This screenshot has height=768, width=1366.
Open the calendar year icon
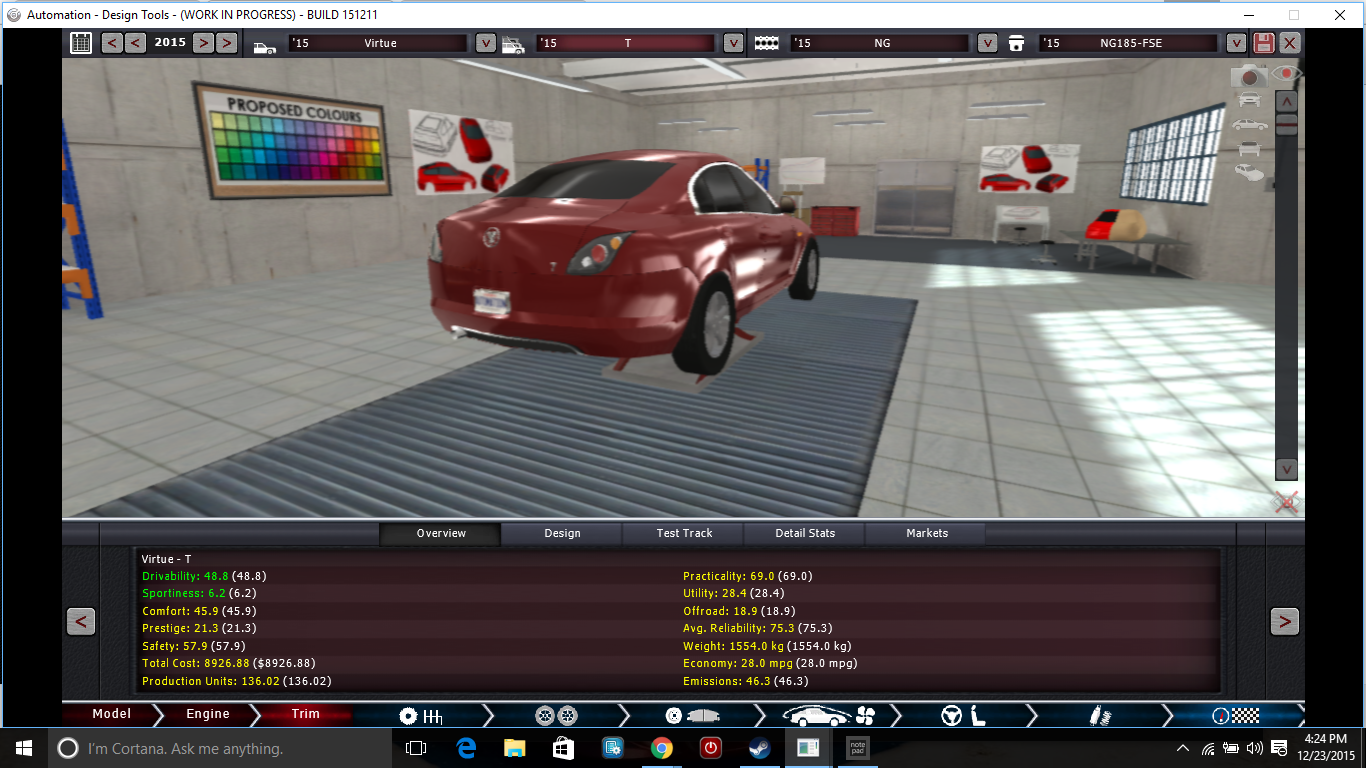point(81,43)
